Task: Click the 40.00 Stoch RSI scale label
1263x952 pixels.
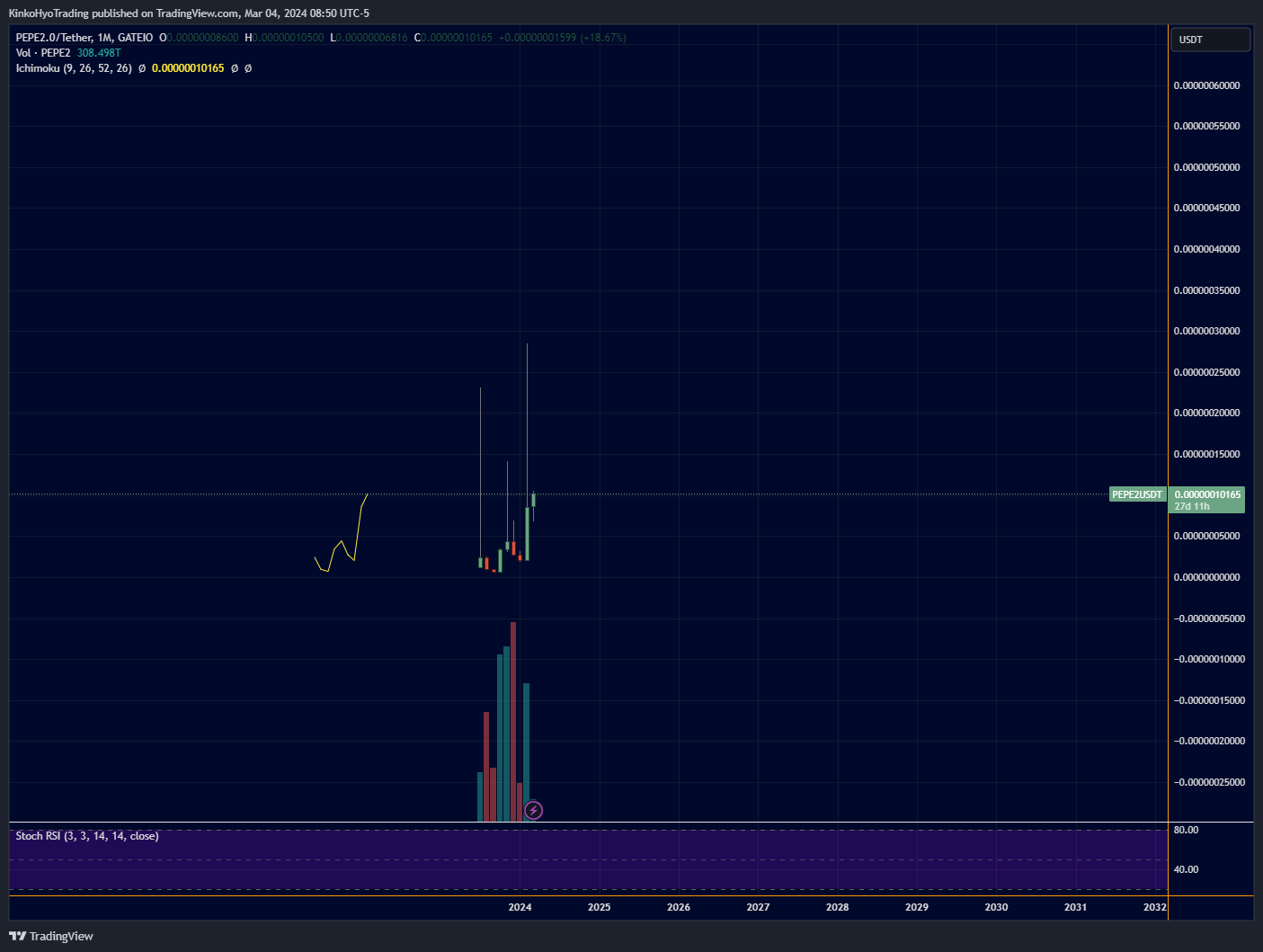Action: tap(1186, 869)
